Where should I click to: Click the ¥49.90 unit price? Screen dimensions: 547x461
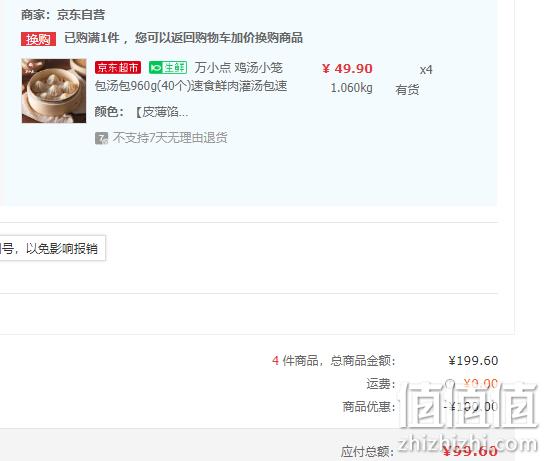click(x=347, y=69)
